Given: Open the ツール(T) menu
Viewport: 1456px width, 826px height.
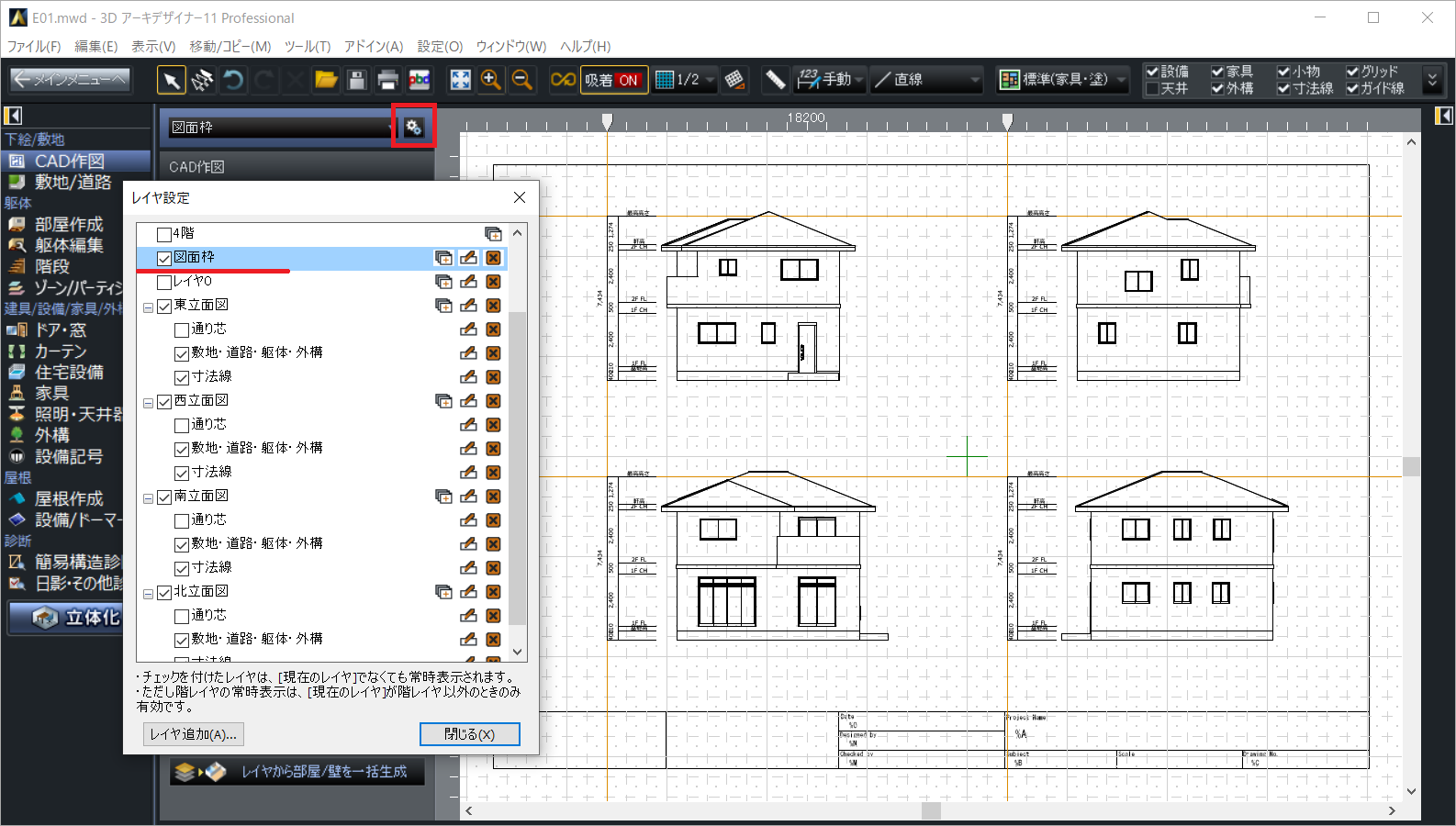Looking at the screenshot, I should (307, 46).
